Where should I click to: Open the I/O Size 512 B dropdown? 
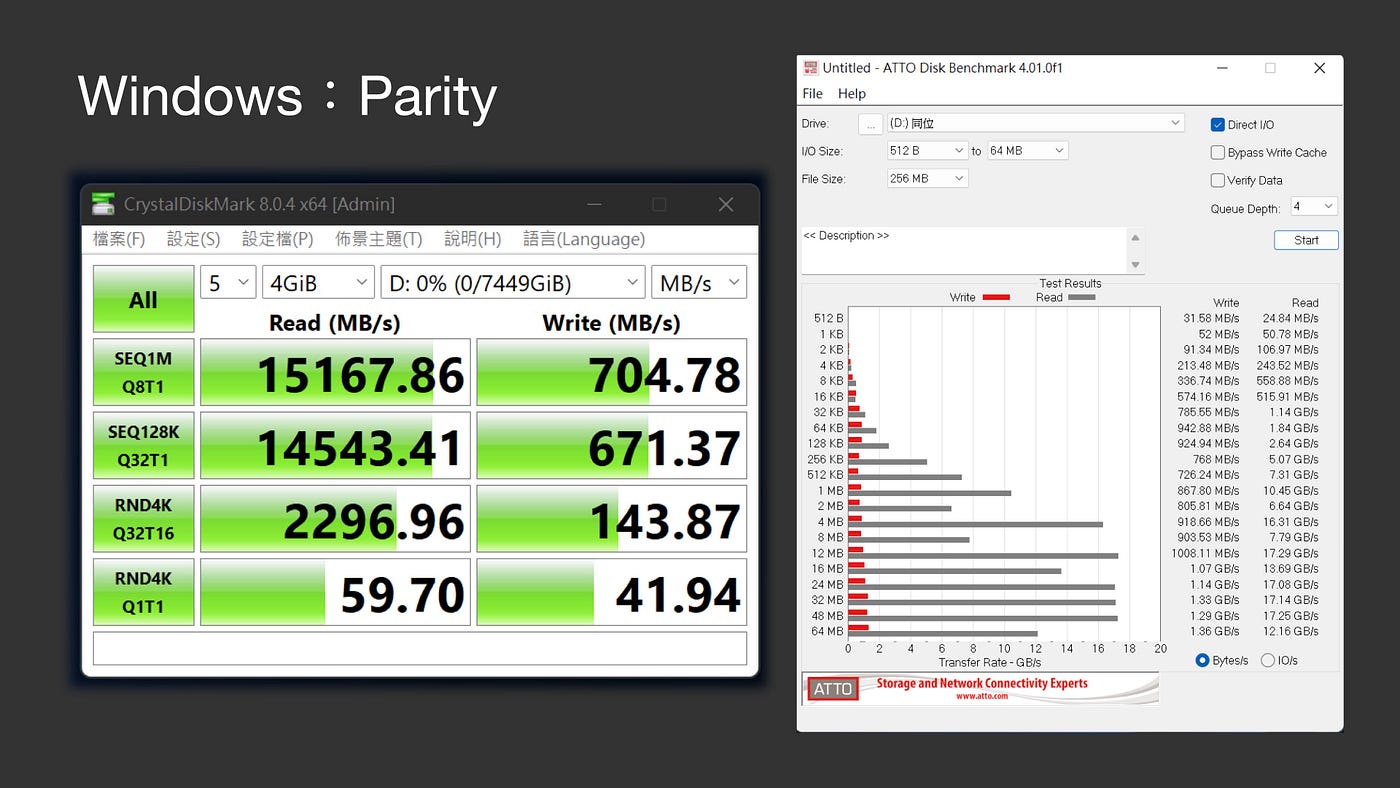coord(927,151)
